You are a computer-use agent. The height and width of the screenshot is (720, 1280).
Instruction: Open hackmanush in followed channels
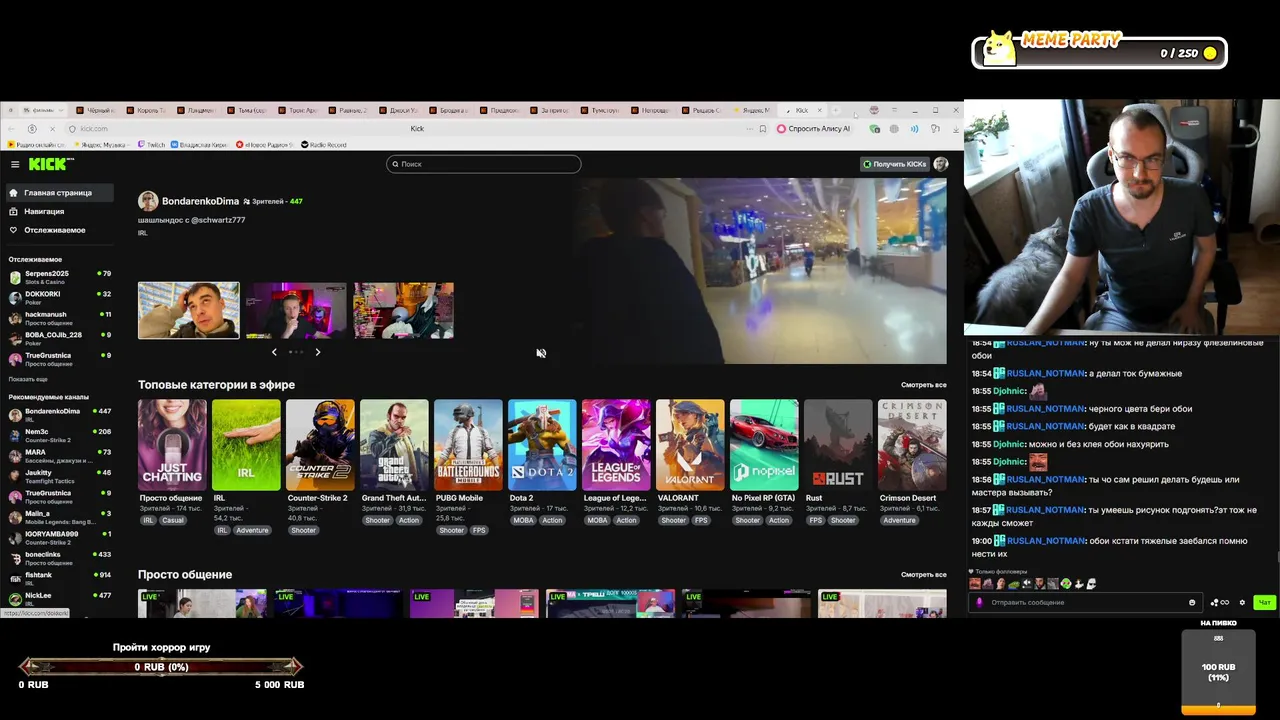click(x=58, y=317)
